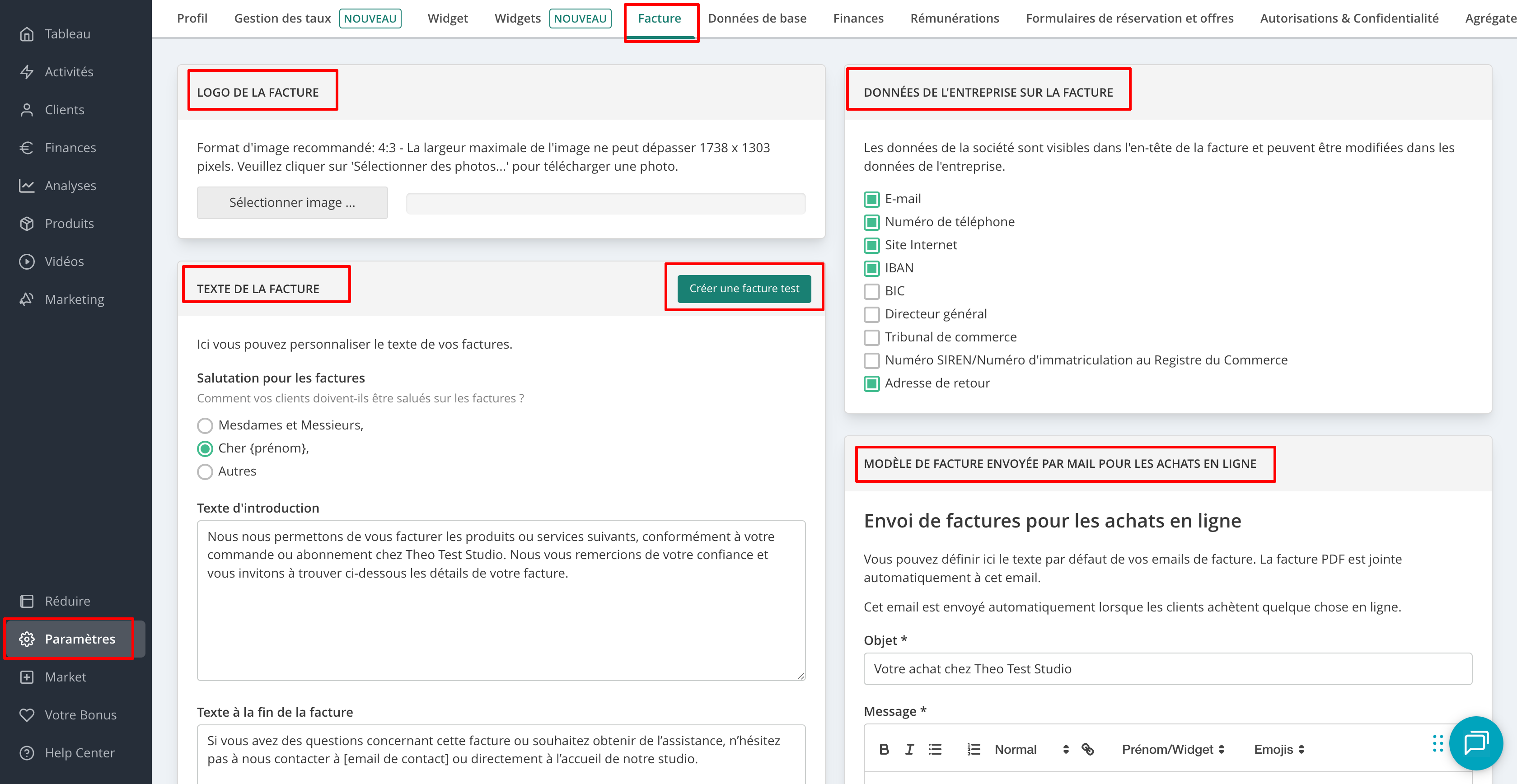
Task: Click 'Créer une facture test' button
Action: (x=744, y=289)
